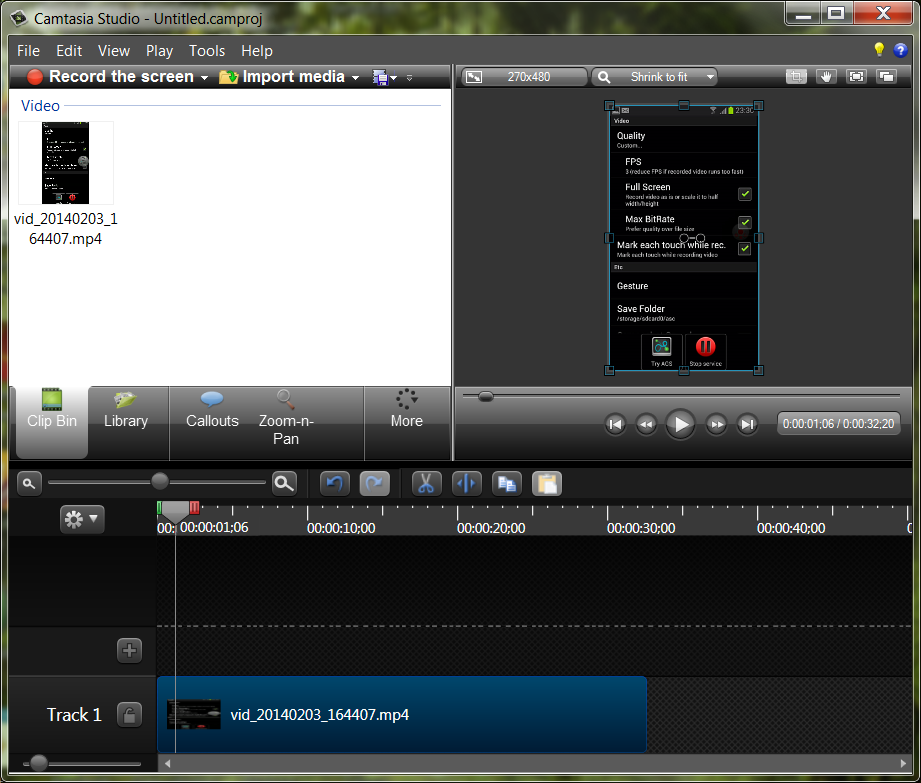
Task: Select vid_20140203_164407.mp4 thumbnail in Clip Bin
Action: tap(66, 163)
